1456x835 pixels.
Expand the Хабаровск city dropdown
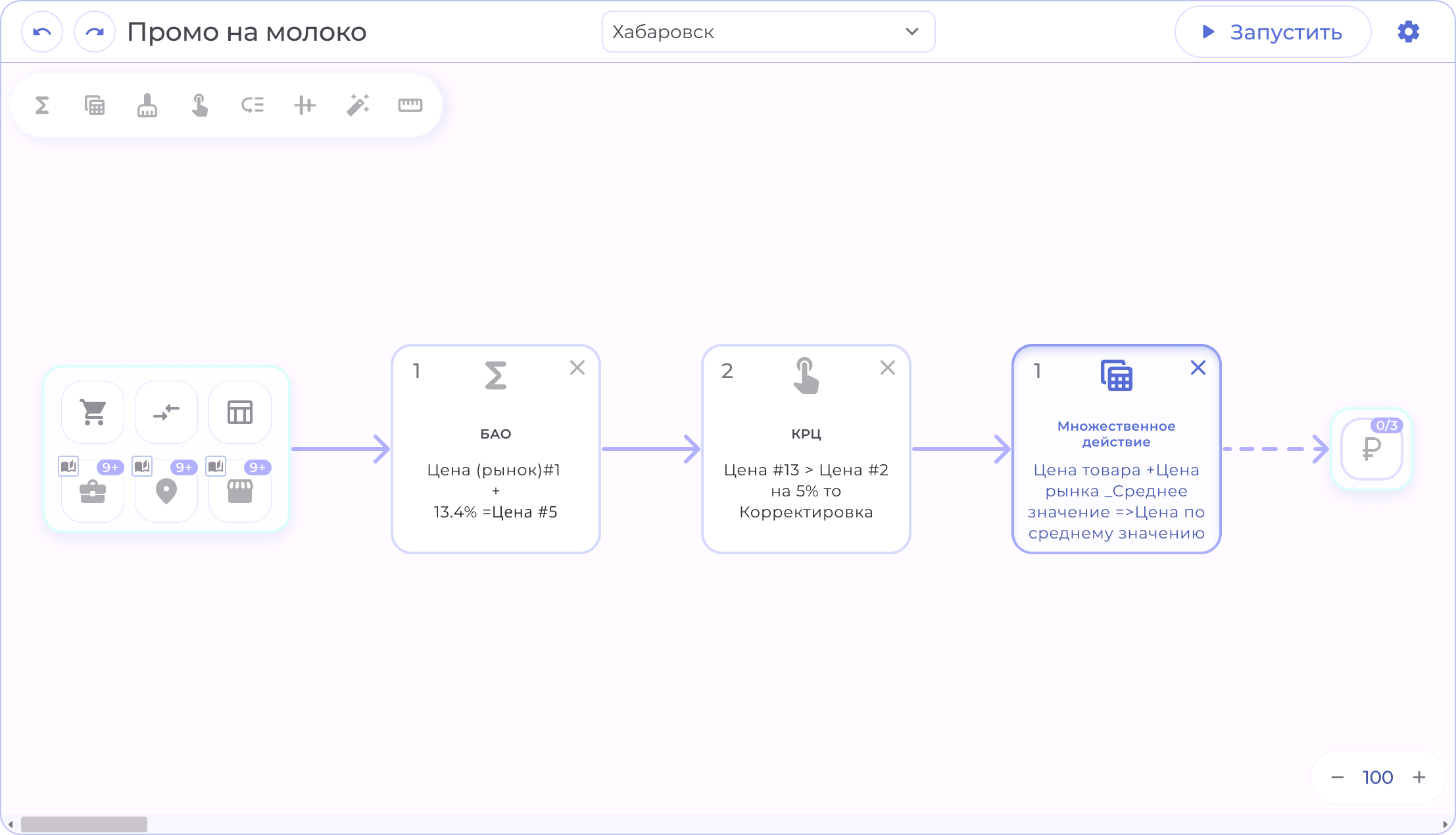pos(768,32)
